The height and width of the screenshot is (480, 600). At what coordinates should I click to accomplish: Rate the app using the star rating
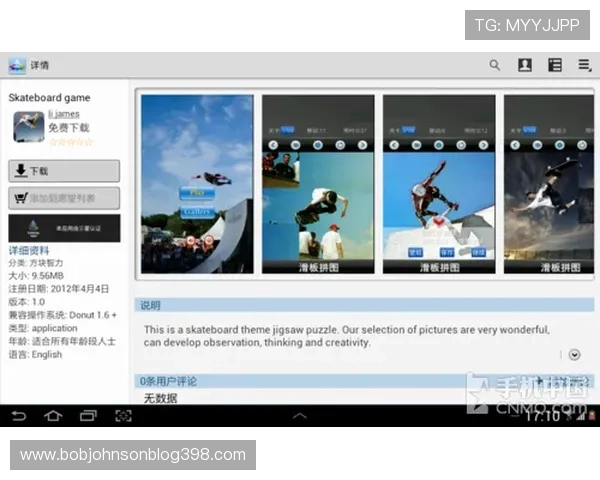coord(71,142)
